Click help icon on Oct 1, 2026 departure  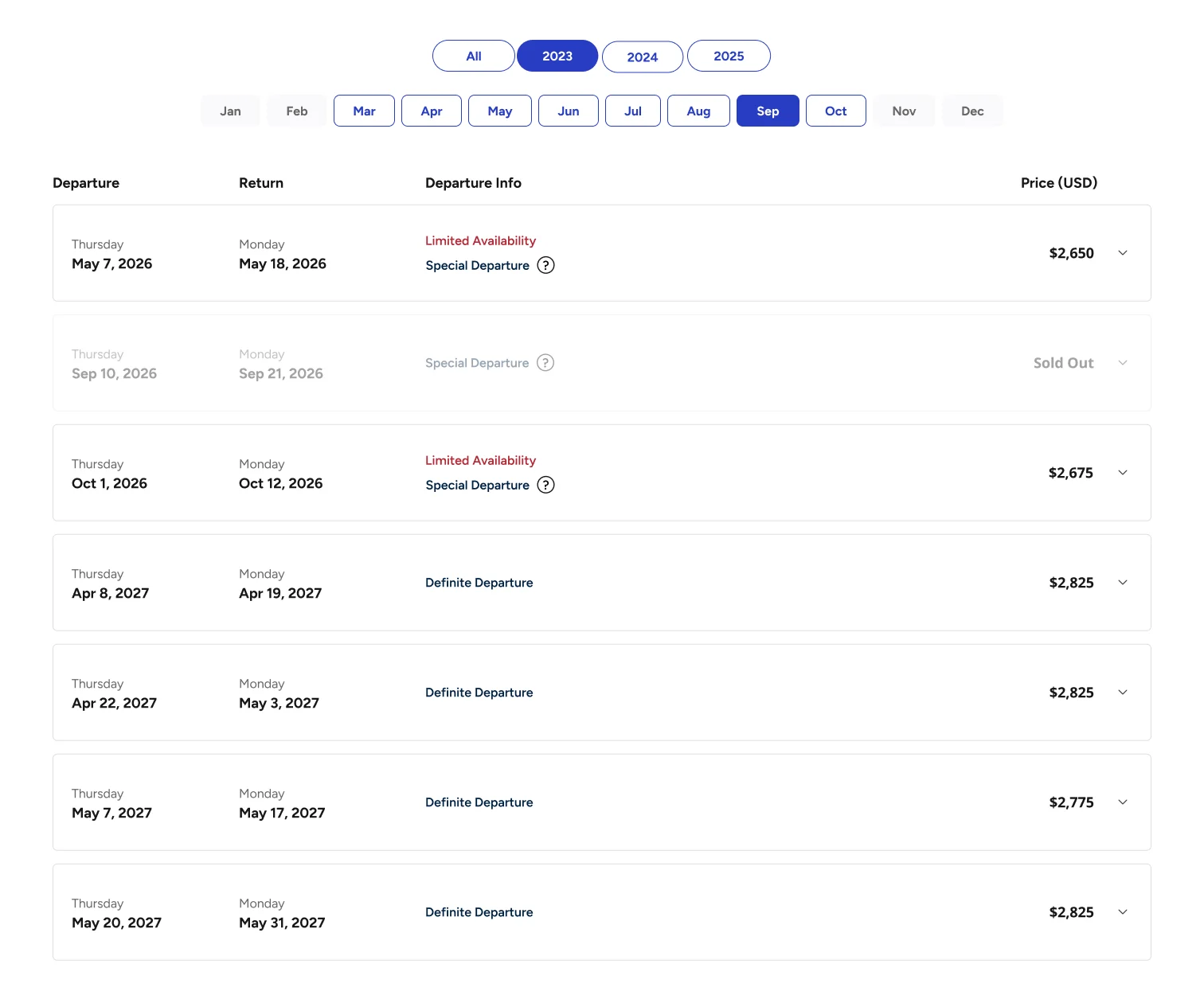pyautogui.click(x=545, y=485)
